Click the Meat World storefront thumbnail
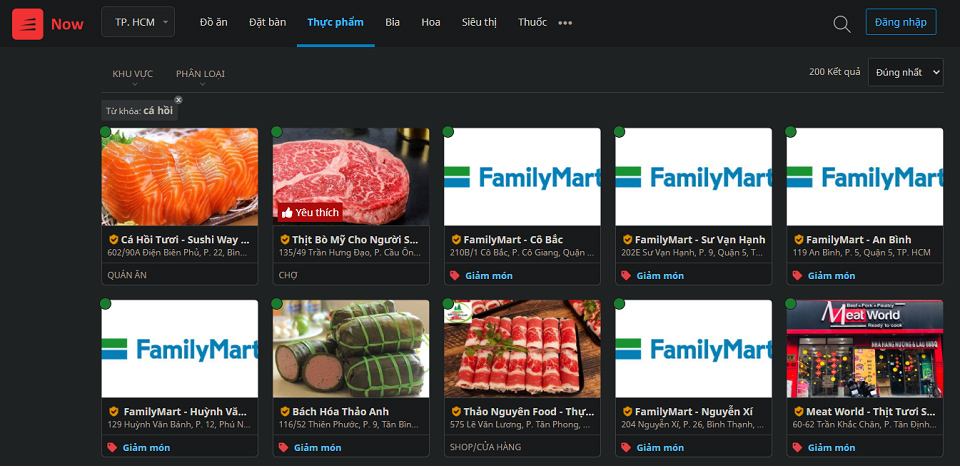 [865, 348]
